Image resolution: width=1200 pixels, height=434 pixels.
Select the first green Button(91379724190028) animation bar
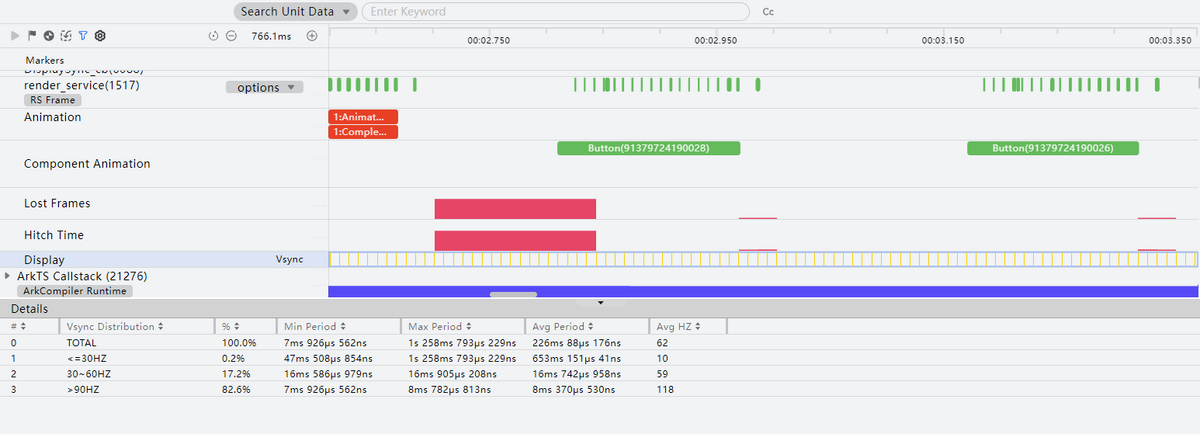[648, 148]
